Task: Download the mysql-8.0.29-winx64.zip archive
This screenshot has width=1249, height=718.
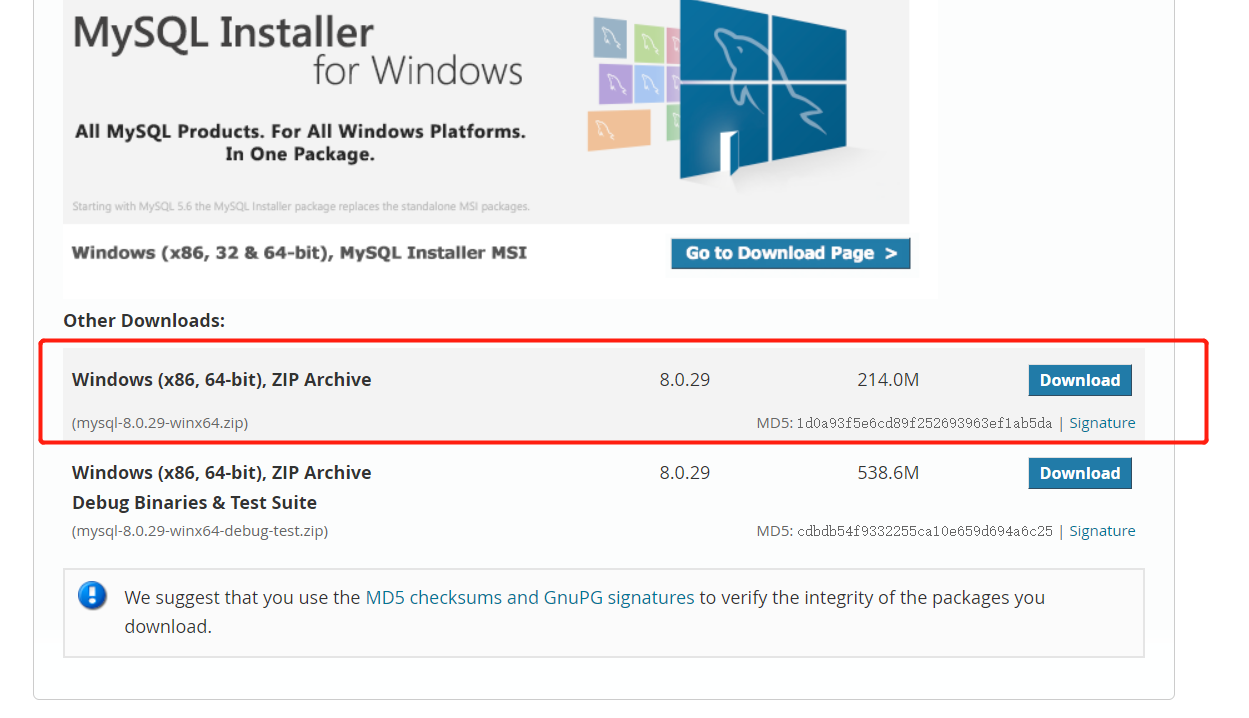Action: pyautogui.click(x=1079, y=380)
